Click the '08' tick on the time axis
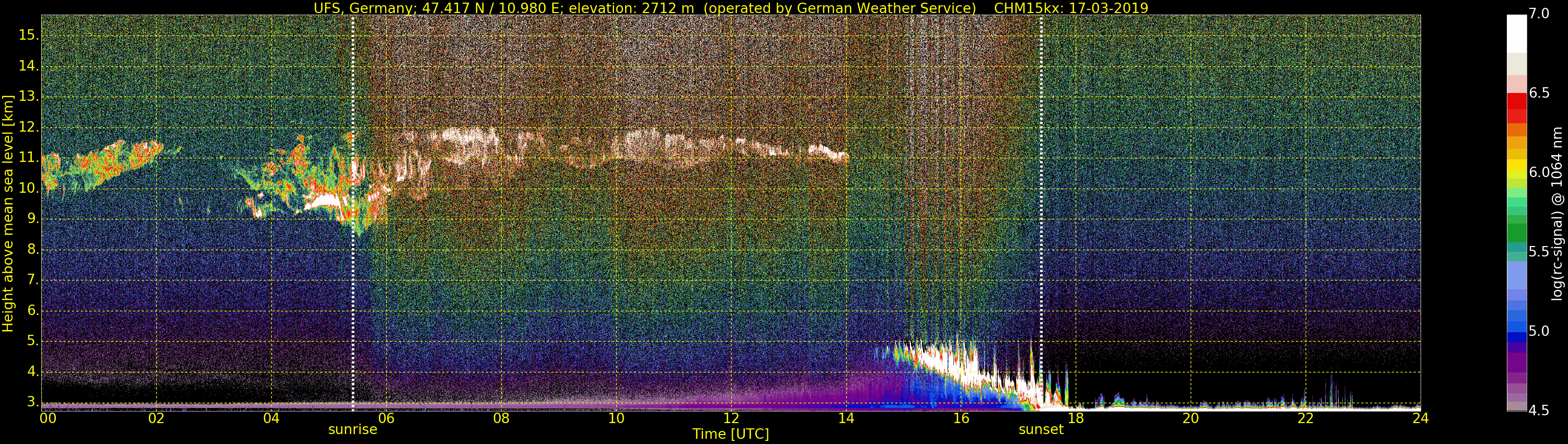Viewport: 1568px width, 444px height. [501, 418]
